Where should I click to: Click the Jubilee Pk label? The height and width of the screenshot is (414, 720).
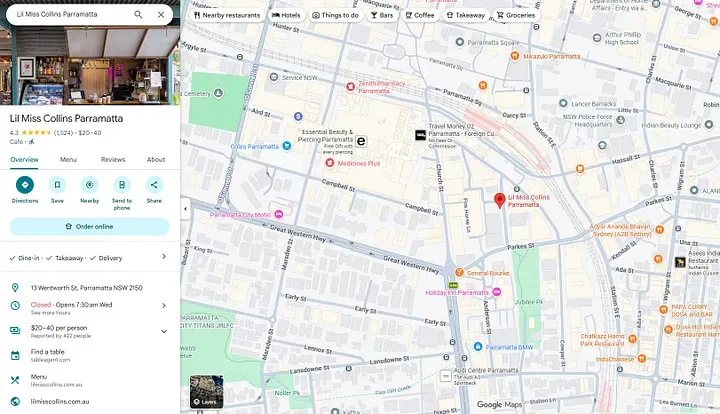point(528,302)
